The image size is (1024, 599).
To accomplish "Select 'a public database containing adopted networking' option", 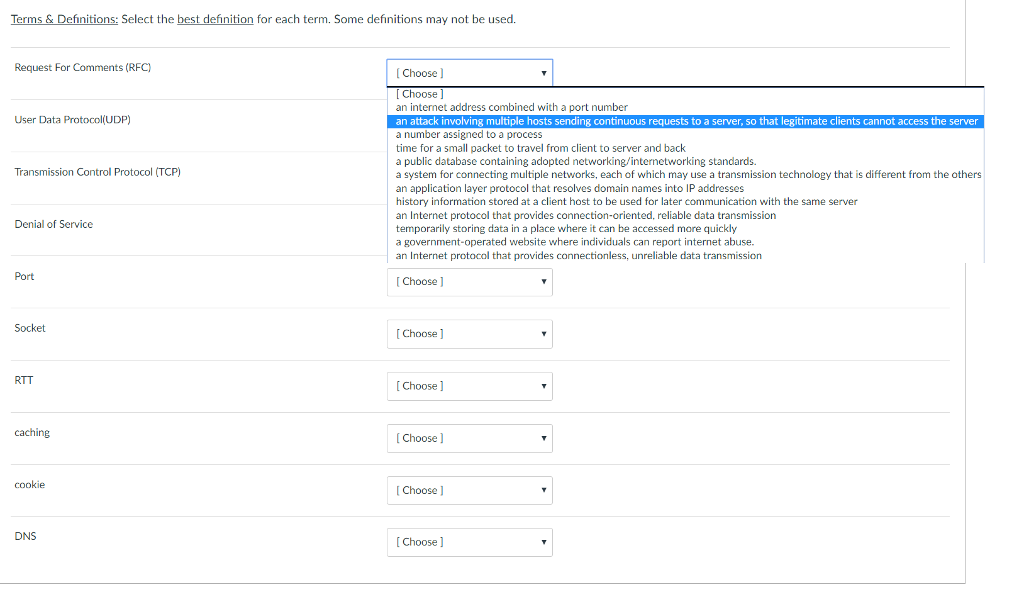I will coord(685,161).
